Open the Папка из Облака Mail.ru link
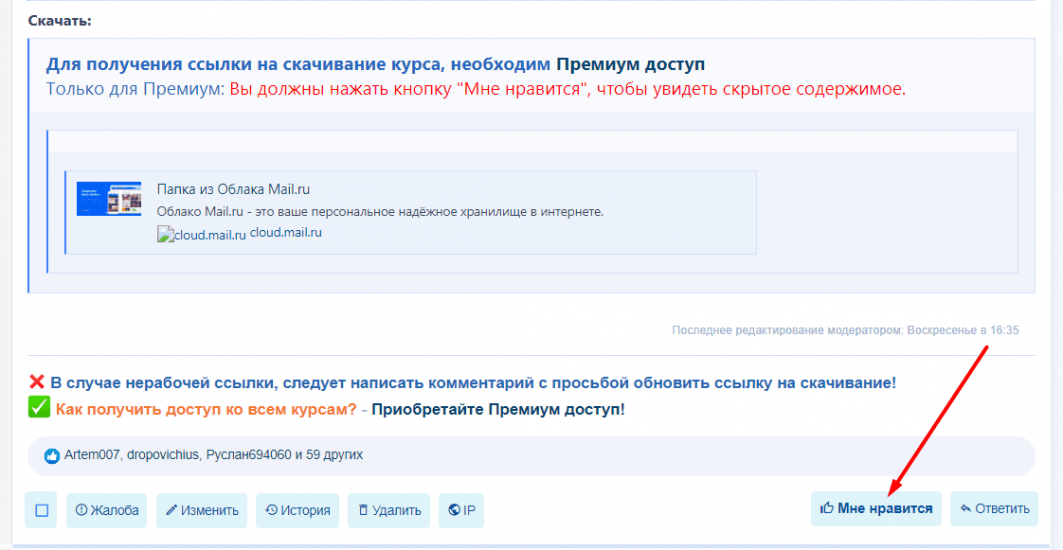 click(x=233, y=189)
